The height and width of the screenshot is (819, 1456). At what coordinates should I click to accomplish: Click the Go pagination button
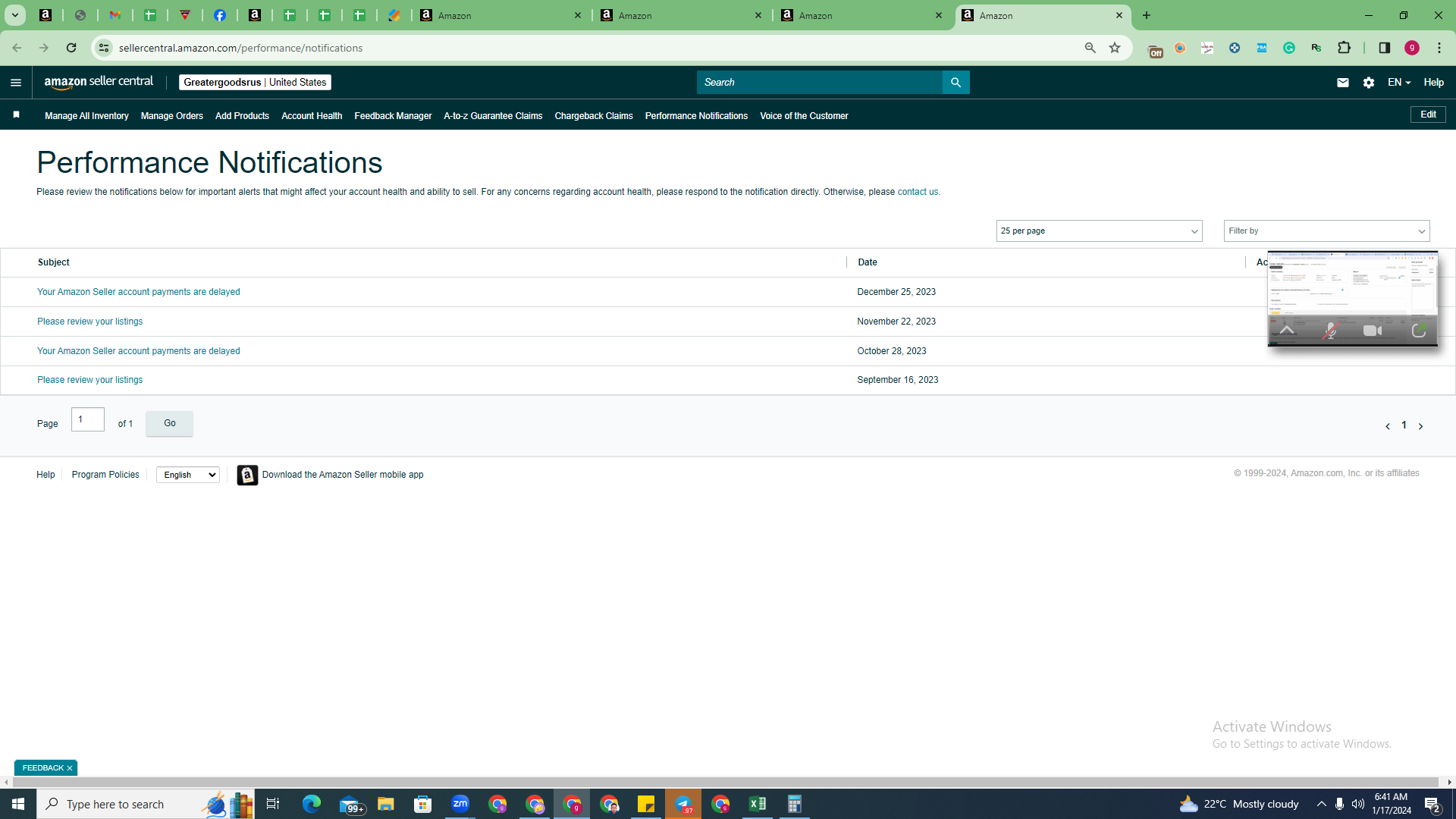169,423
